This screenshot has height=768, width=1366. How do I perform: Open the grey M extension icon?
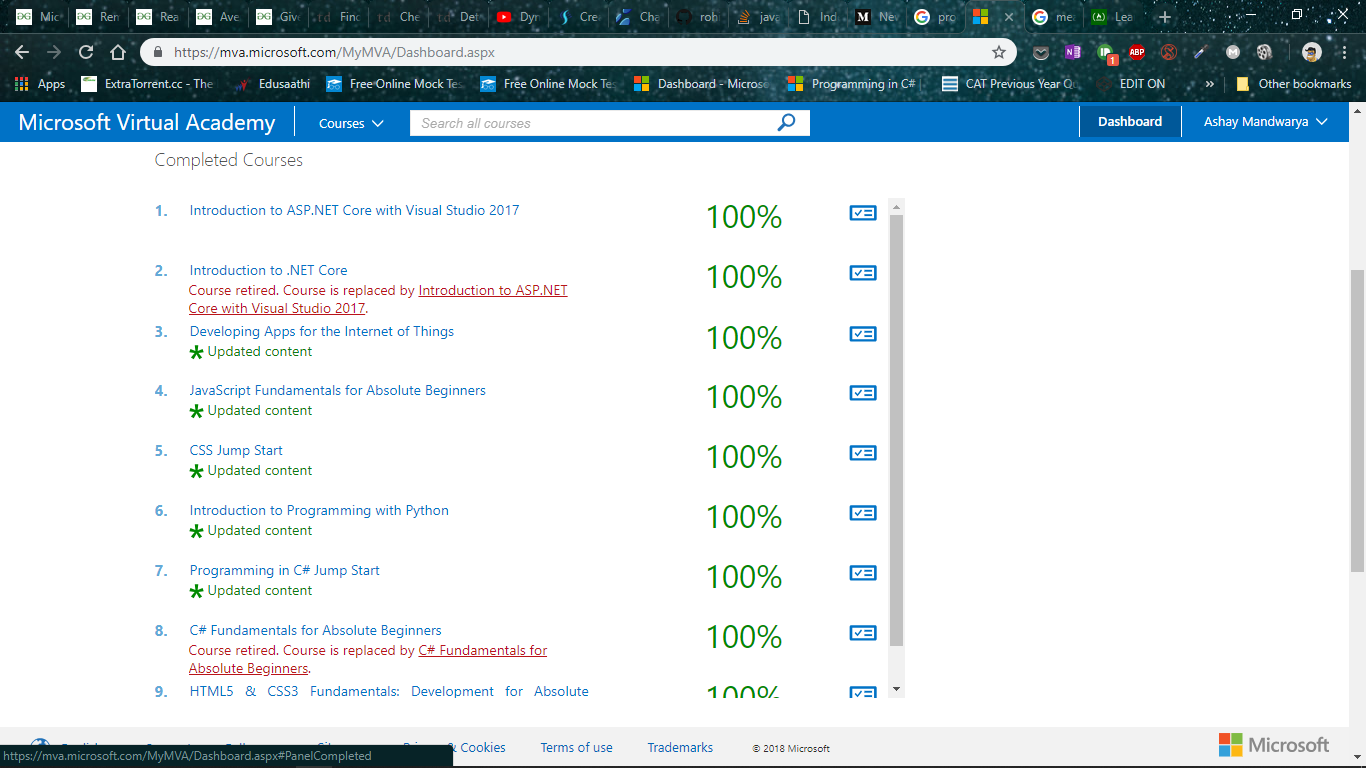(x=1233, y=52)
